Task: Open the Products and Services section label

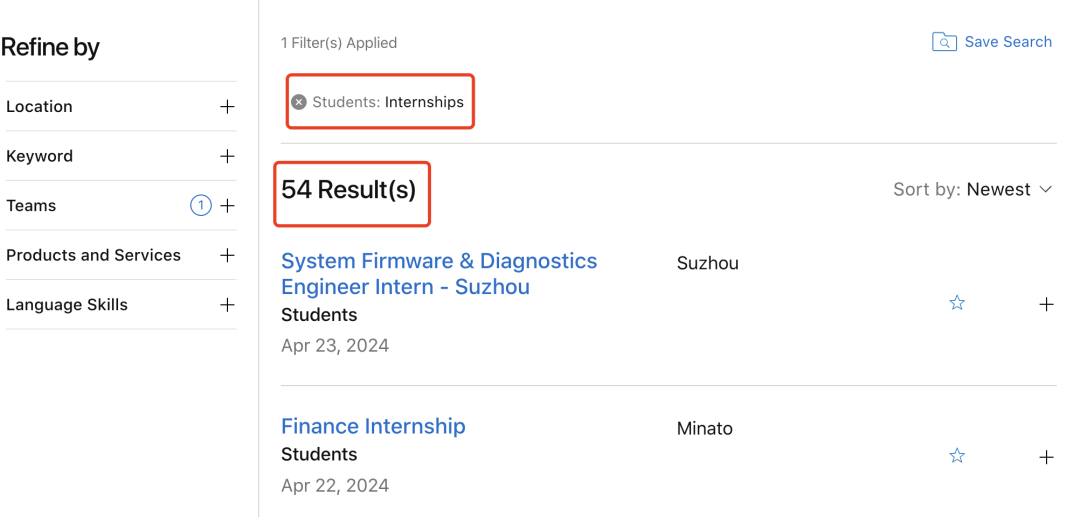Action: click(x=94, y=255)
